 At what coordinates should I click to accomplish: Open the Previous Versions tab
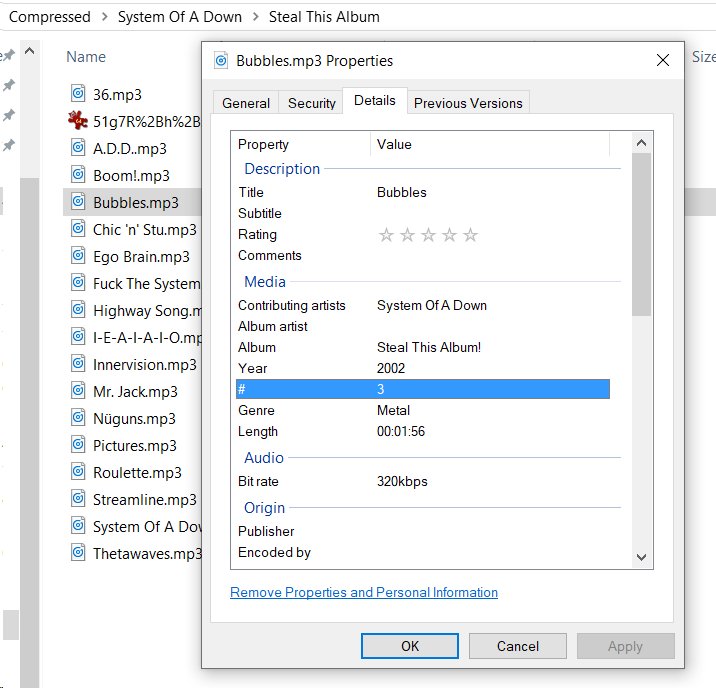click(x=468, y=103)
